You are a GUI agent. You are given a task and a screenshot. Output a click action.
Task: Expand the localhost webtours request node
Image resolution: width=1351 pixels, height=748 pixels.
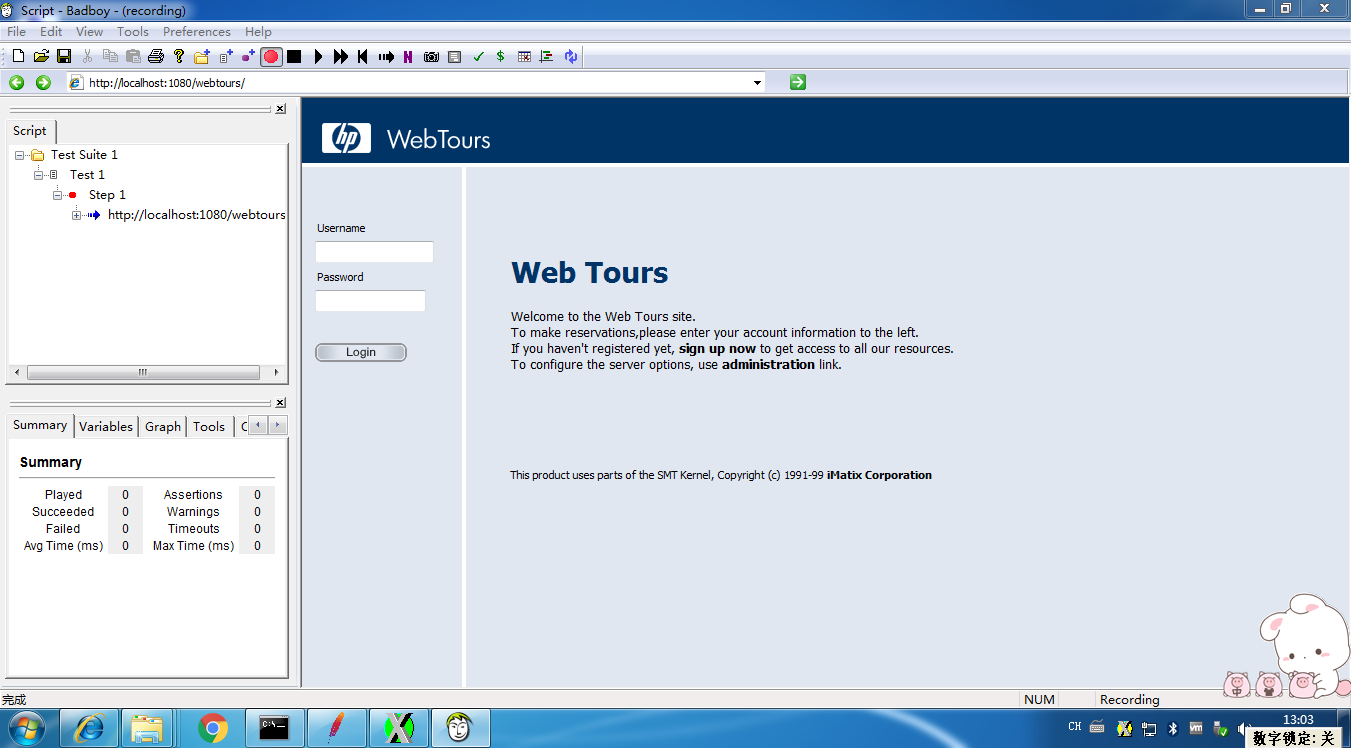77,215
